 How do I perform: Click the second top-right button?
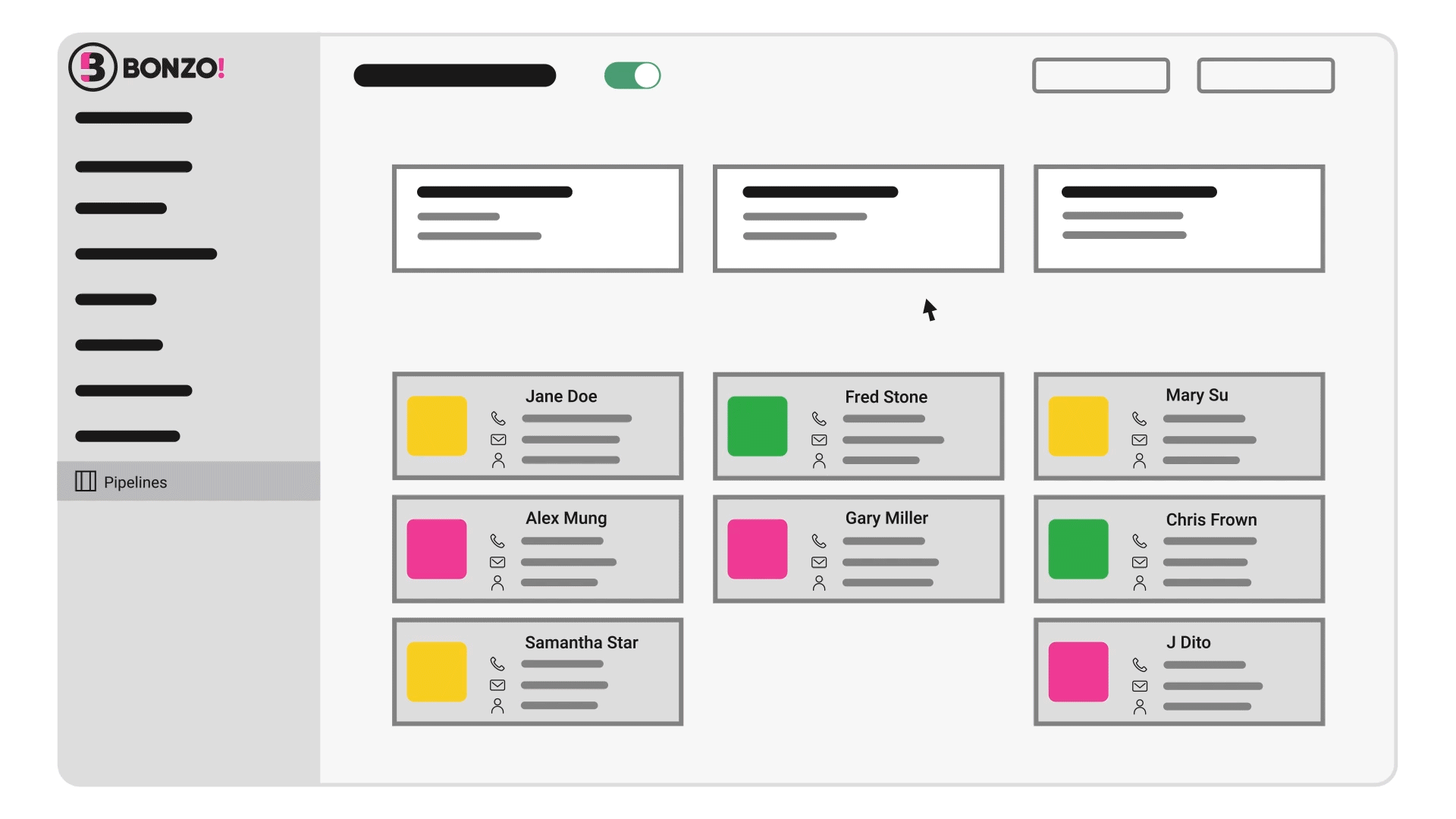coord(1265,75)
